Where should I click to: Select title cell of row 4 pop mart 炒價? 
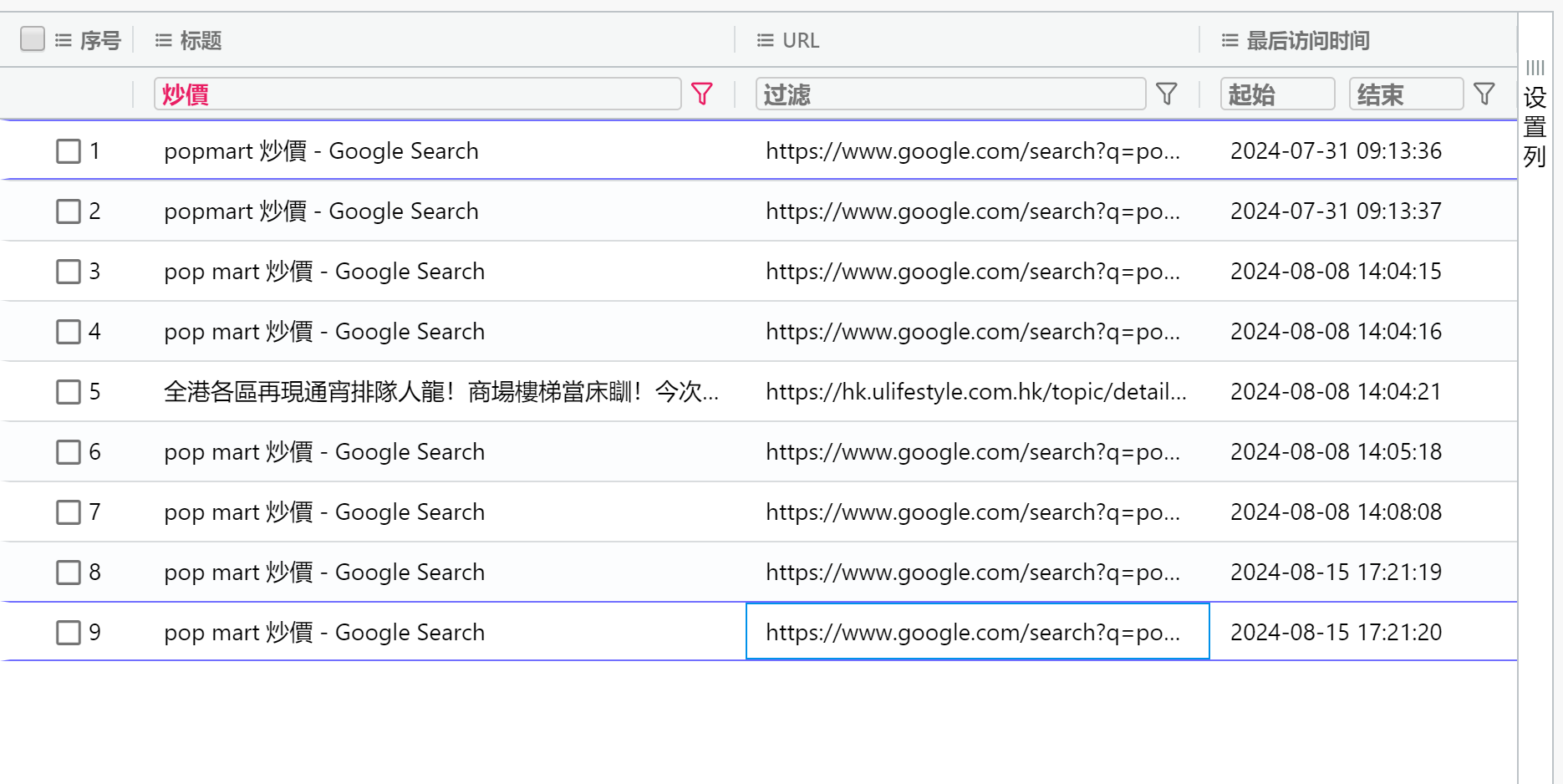(x=324, y=332)
